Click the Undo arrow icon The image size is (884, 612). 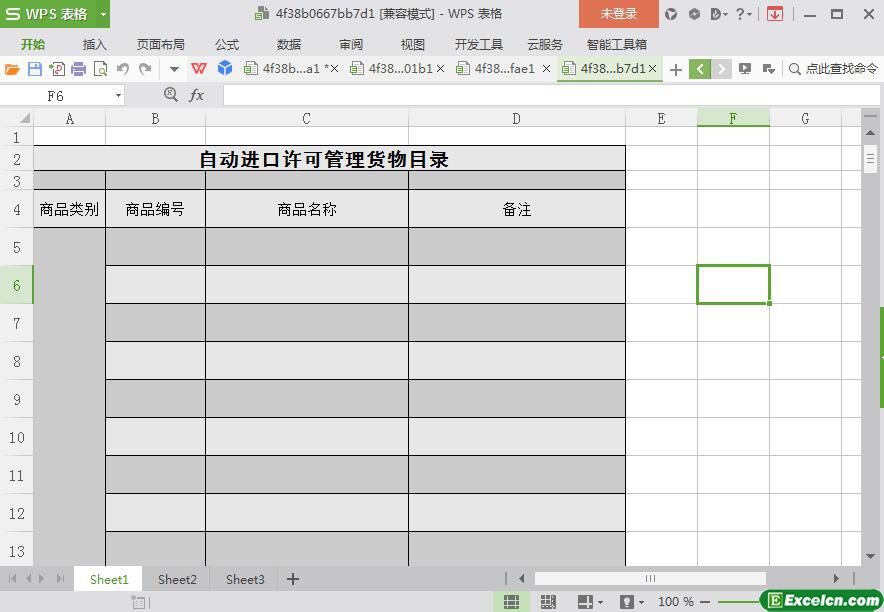coord(123,69)
